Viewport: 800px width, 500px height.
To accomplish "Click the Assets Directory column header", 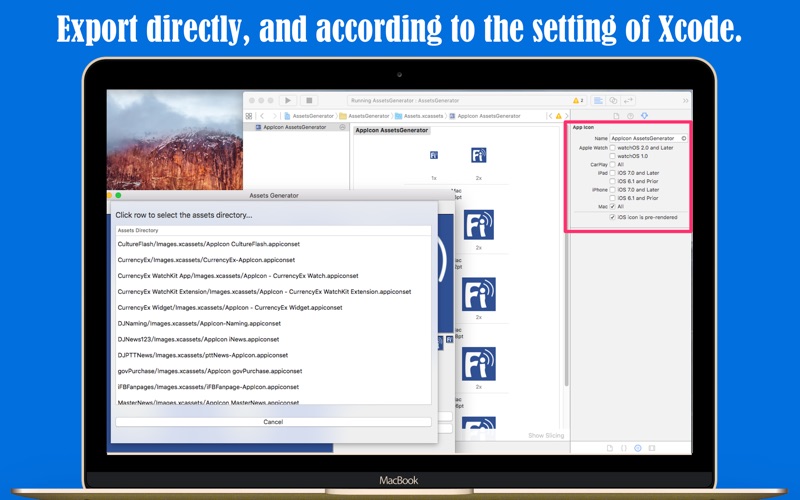I will click(x=273, y=231).
